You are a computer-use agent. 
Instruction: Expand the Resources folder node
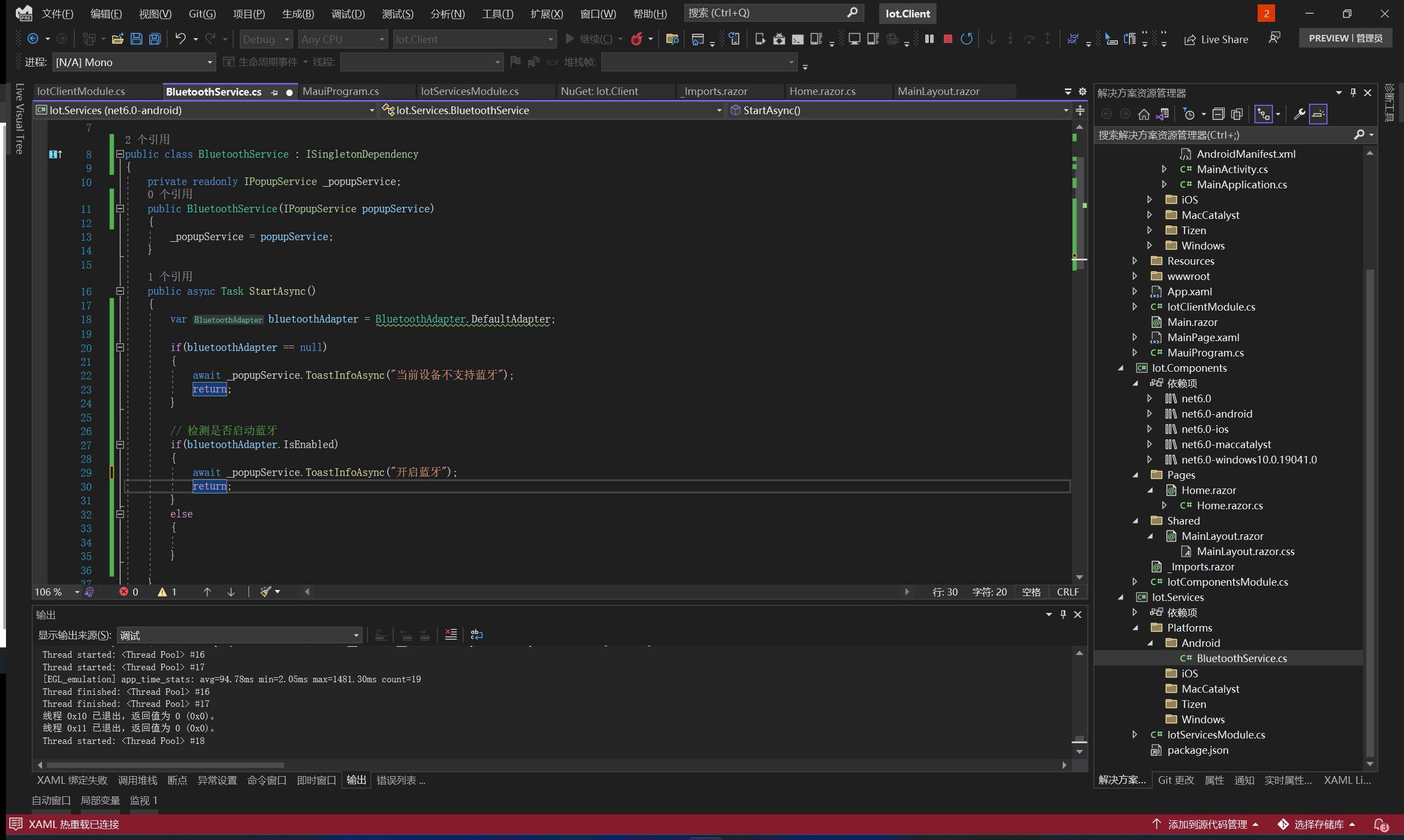click(x=1134, y=261)
